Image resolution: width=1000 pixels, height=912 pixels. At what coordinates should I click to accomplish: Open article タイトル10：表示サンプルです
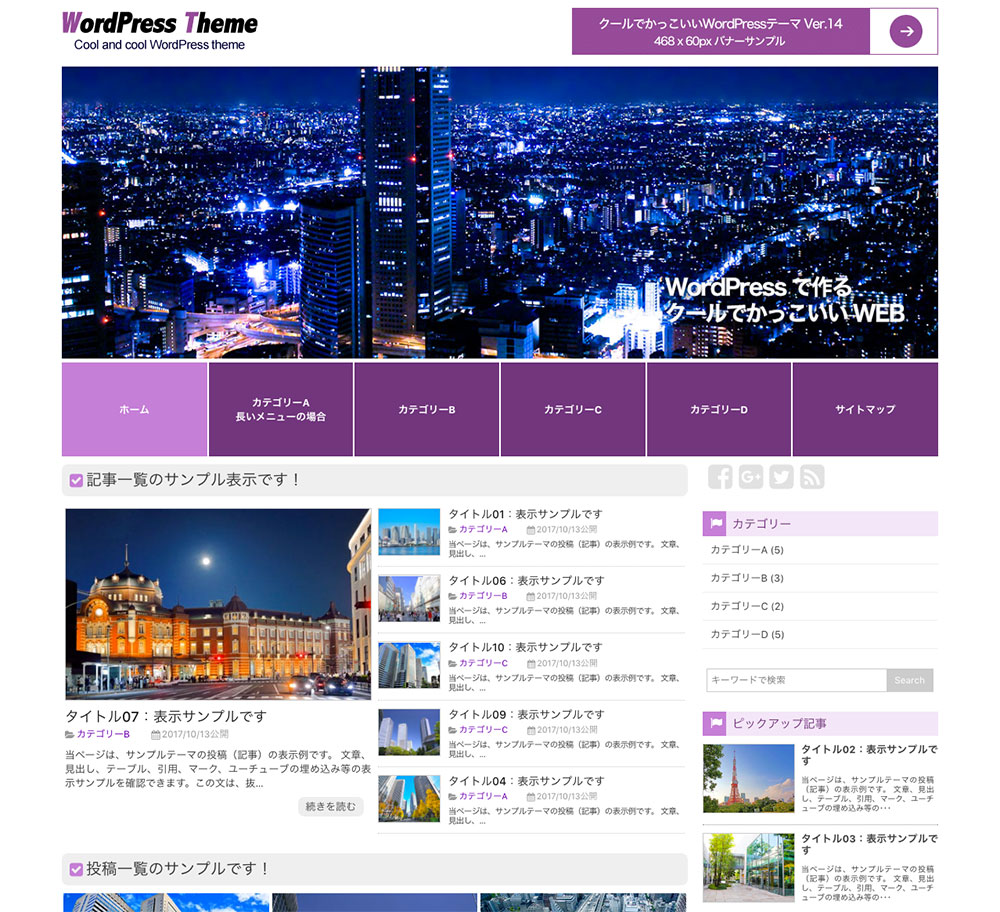point(526,647)
